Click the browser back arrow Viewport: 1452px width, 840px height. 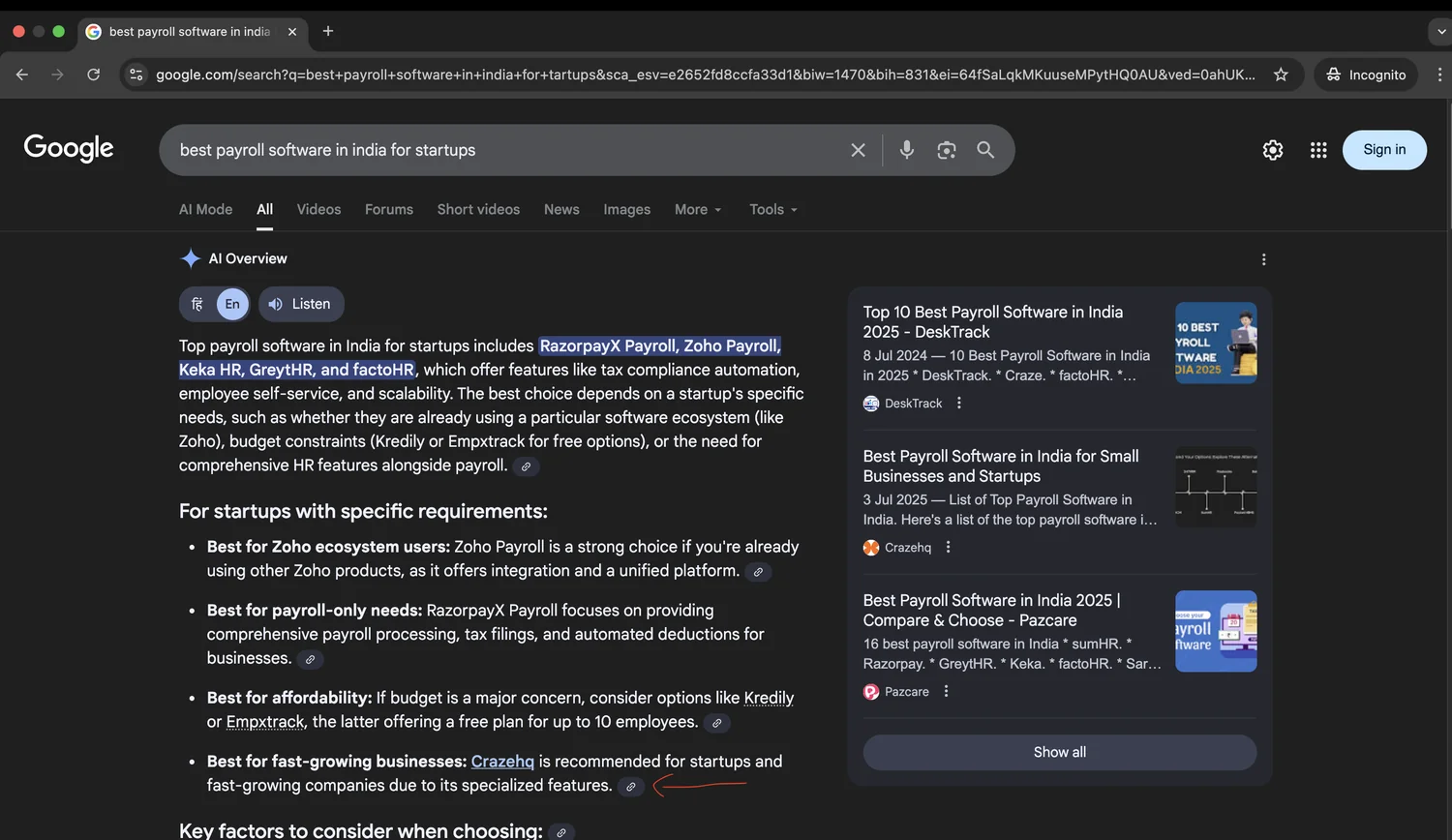(22, 75)
